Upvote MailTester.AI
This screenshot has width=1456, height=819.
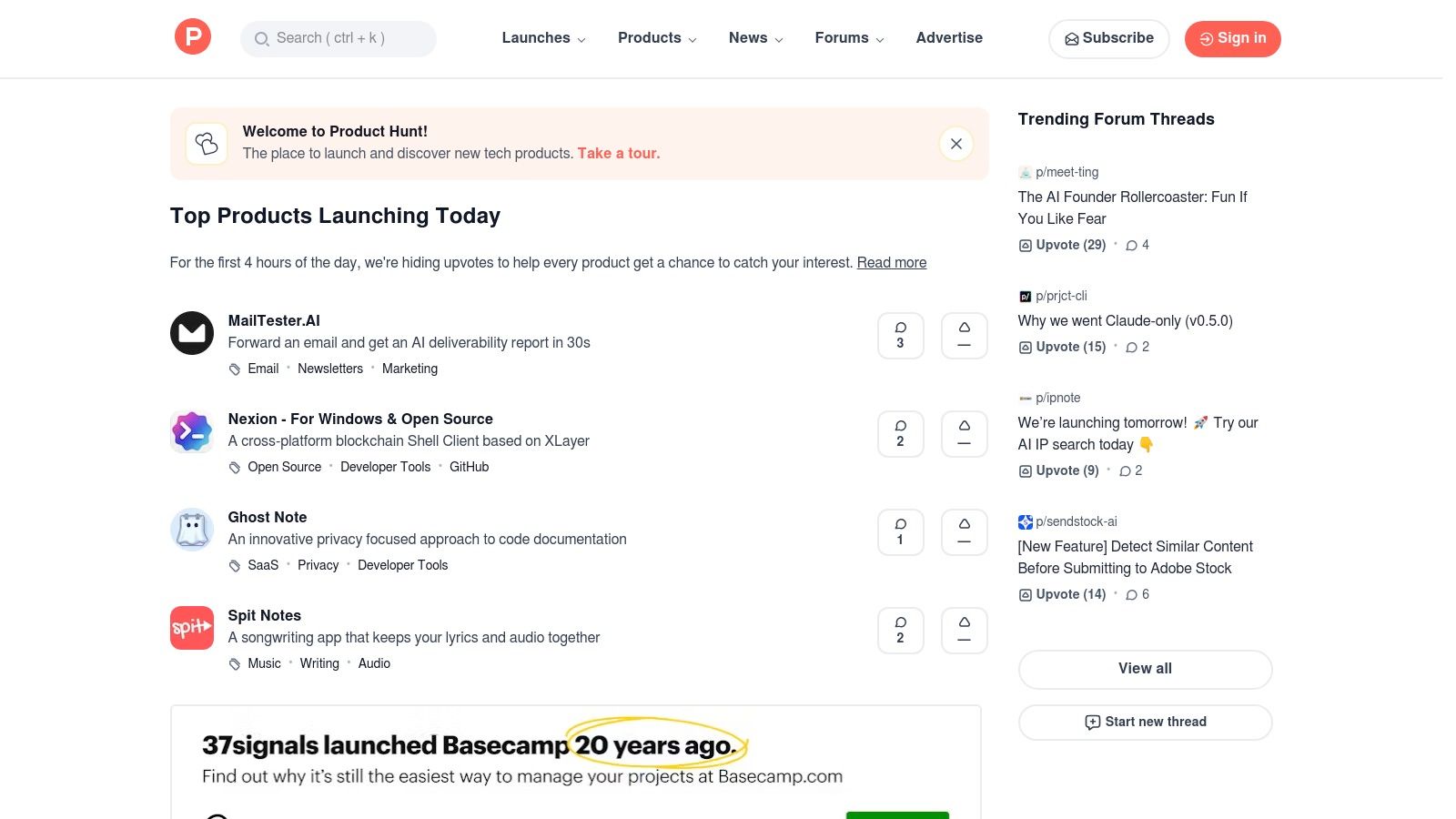tap(964, 336)
